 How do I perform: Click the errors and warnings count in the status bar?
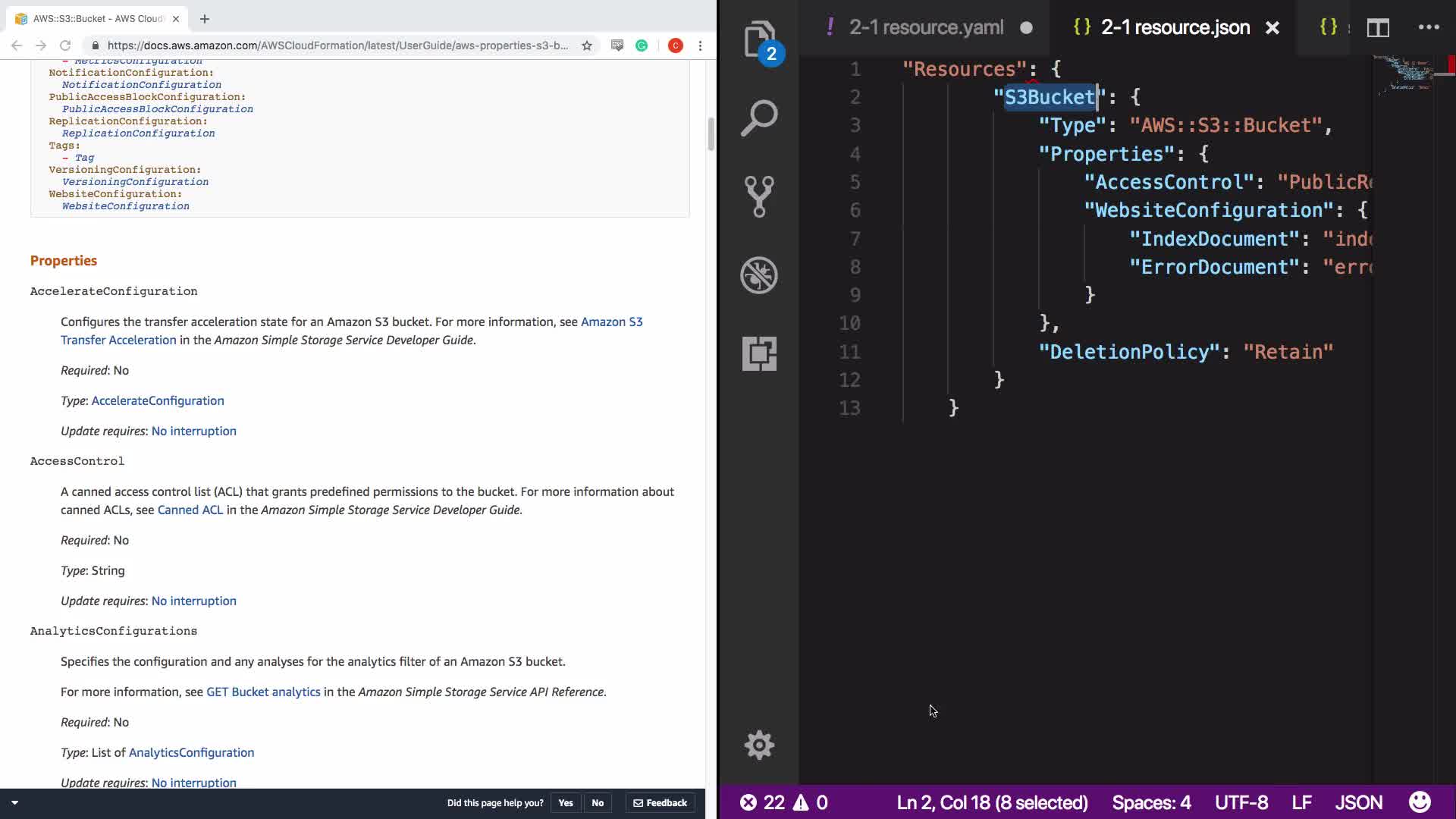click(783, 802)
